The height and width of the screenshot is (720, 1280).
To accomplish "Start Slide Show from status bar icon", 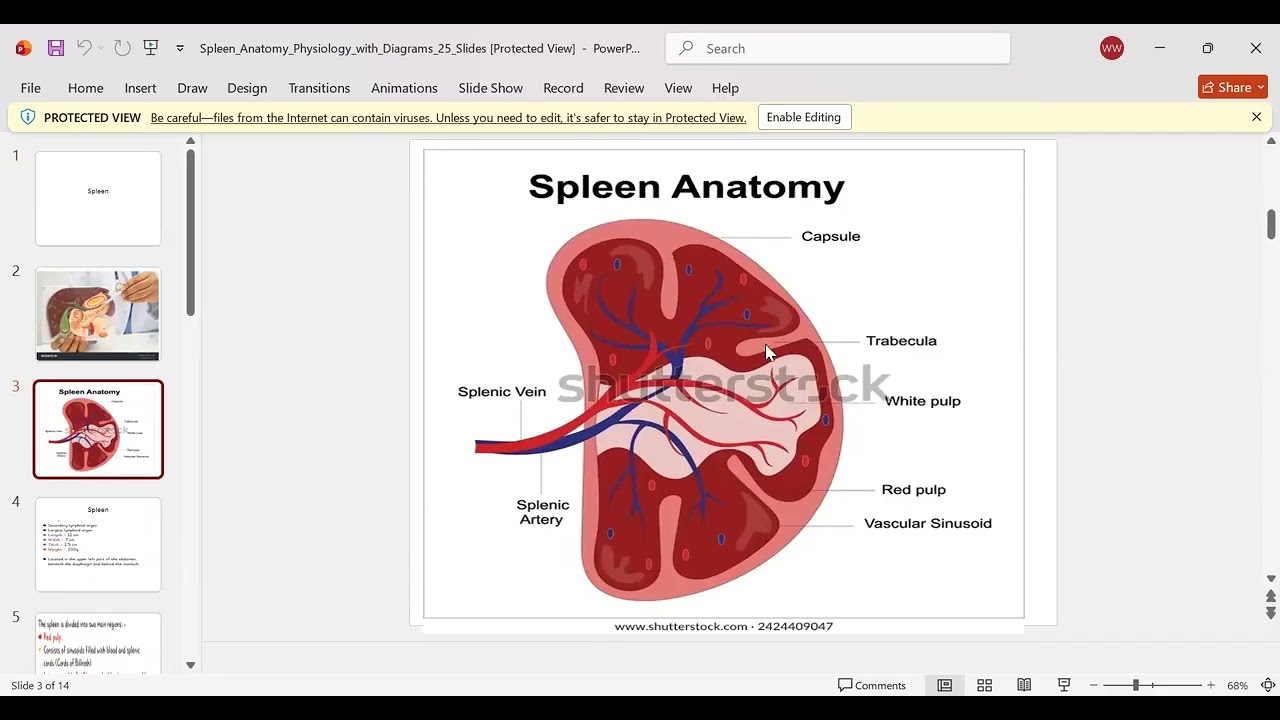I will pos(1064,685).
